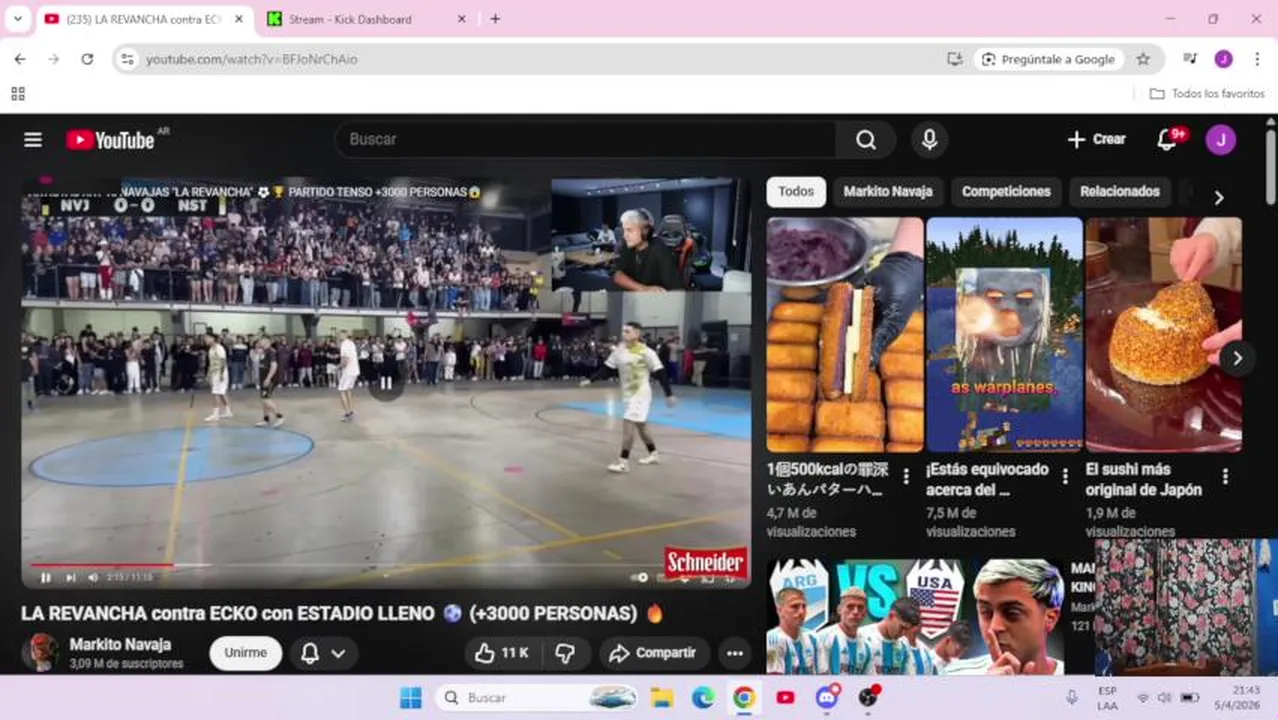
Task: Launch Microsoft Edge from the taskbar
Action: coord(703,698)
